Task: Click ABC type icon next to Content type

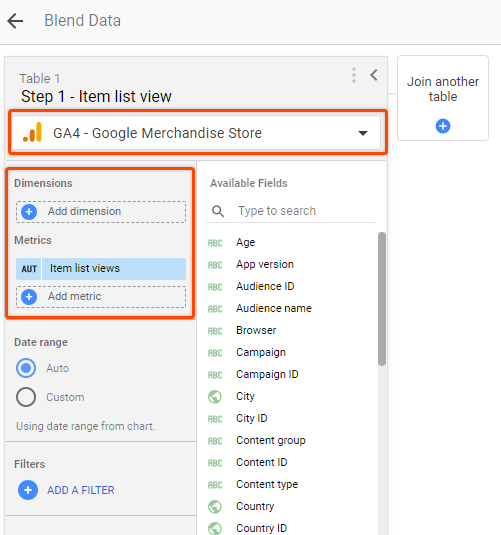Action: coord(215,485)
